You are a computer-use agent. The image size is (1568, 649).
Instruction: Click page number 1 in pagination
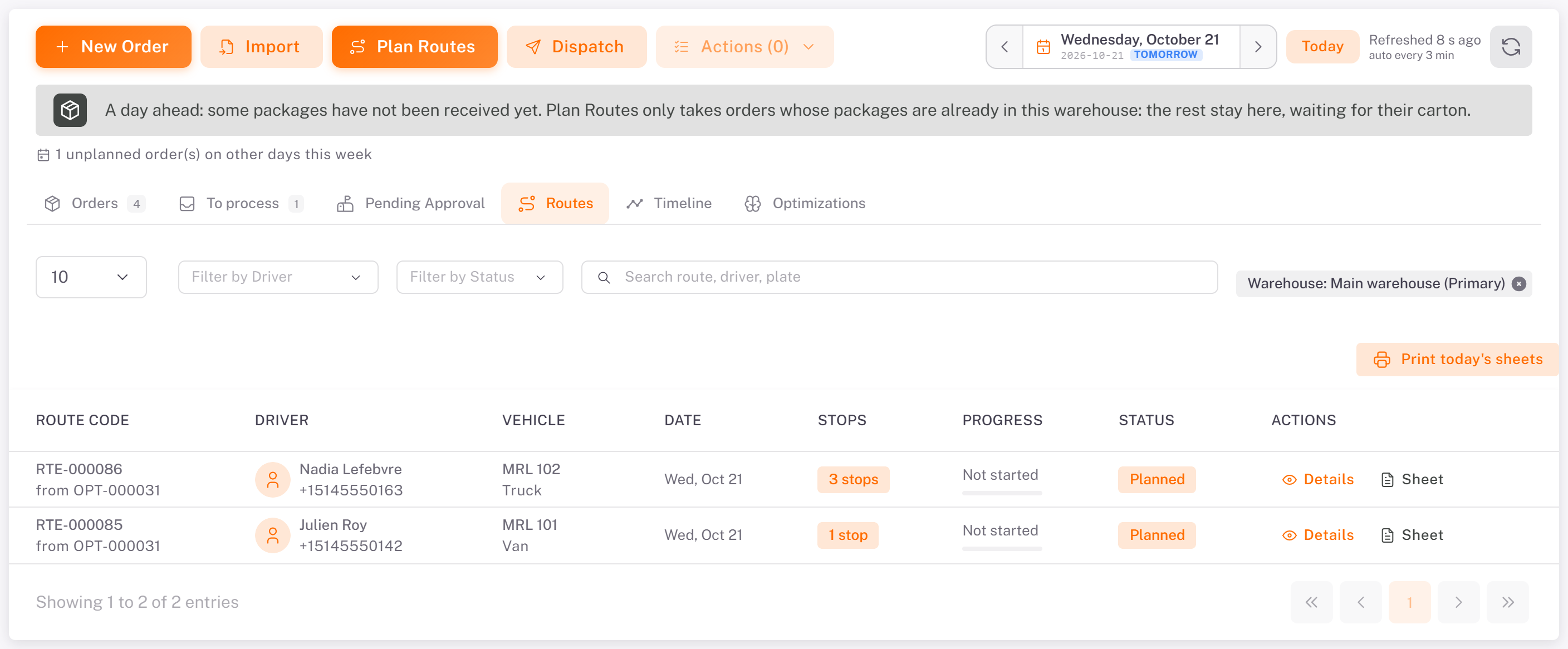1409,602
